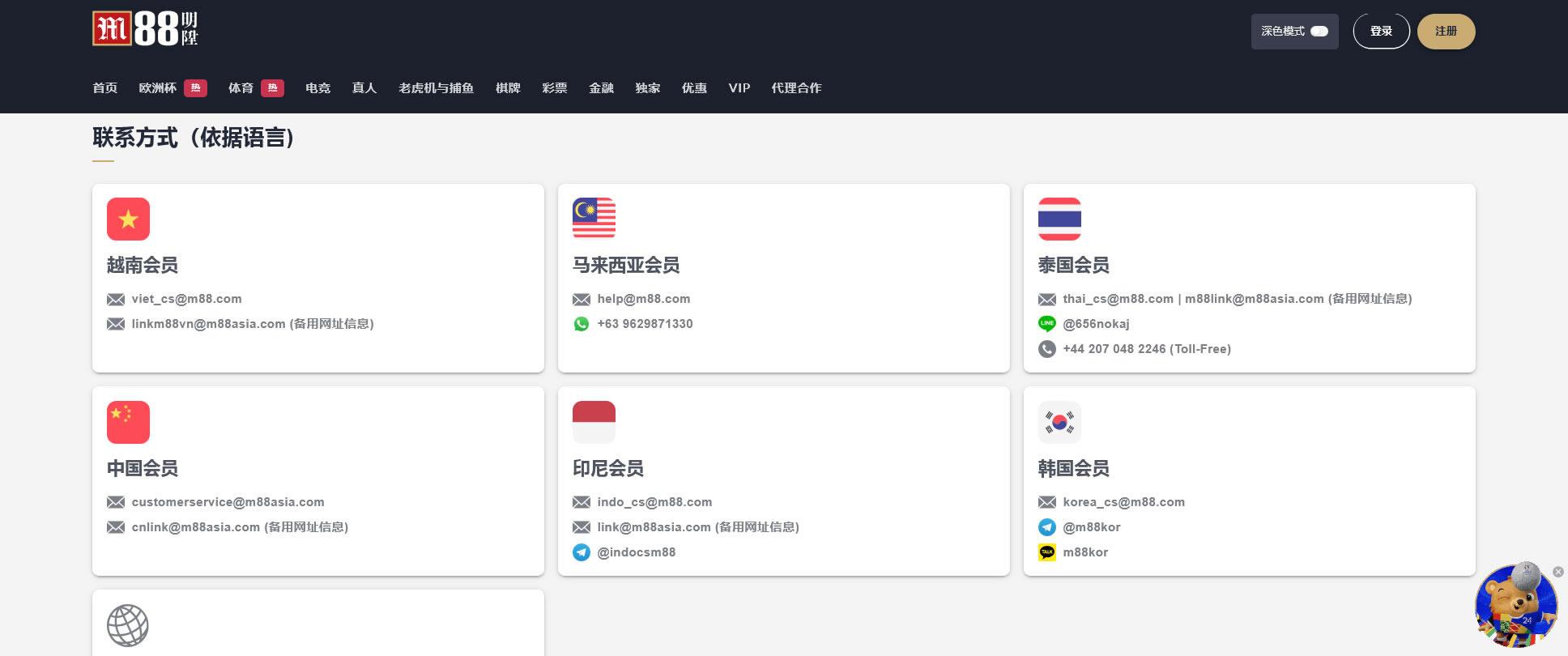
Task: Click the M88 logo
Action: 146,29
